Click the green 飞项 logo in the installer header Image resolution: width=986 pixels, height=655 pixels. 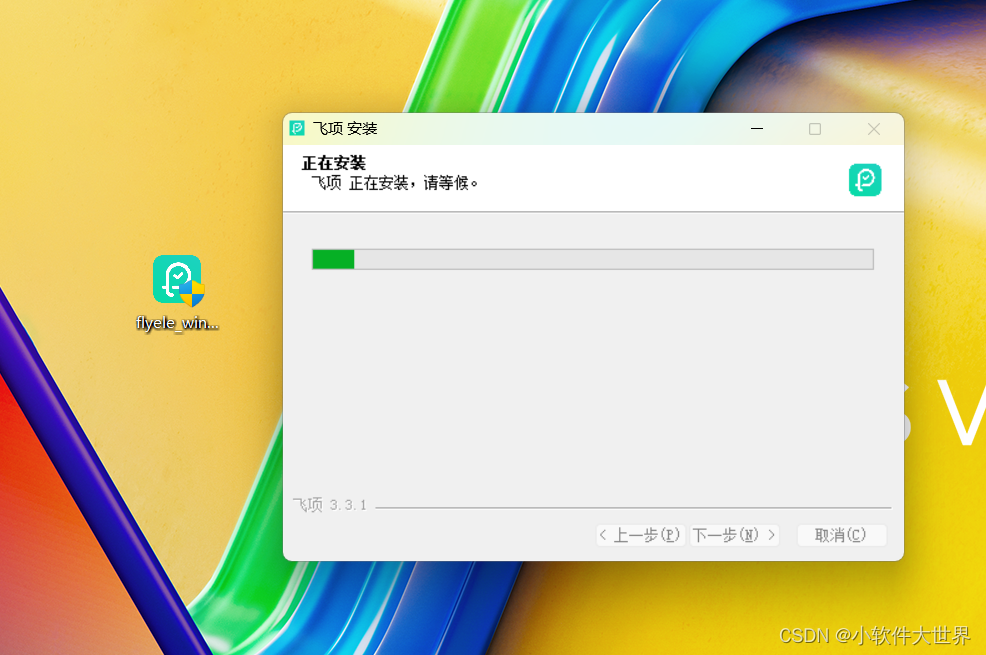point(865,180)
